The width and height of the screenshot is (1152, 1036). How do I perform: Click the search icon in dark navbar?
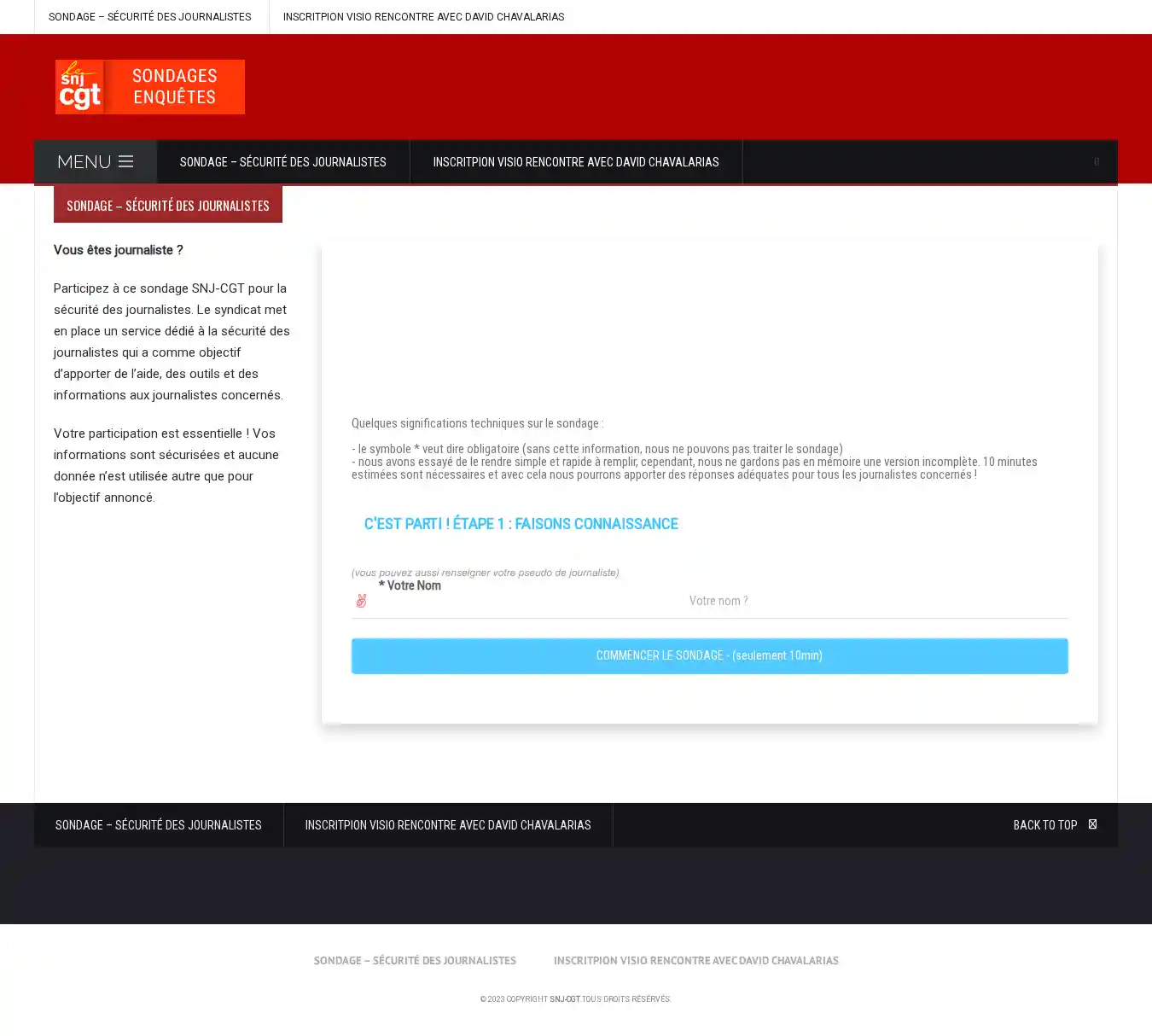[1097, 162]
